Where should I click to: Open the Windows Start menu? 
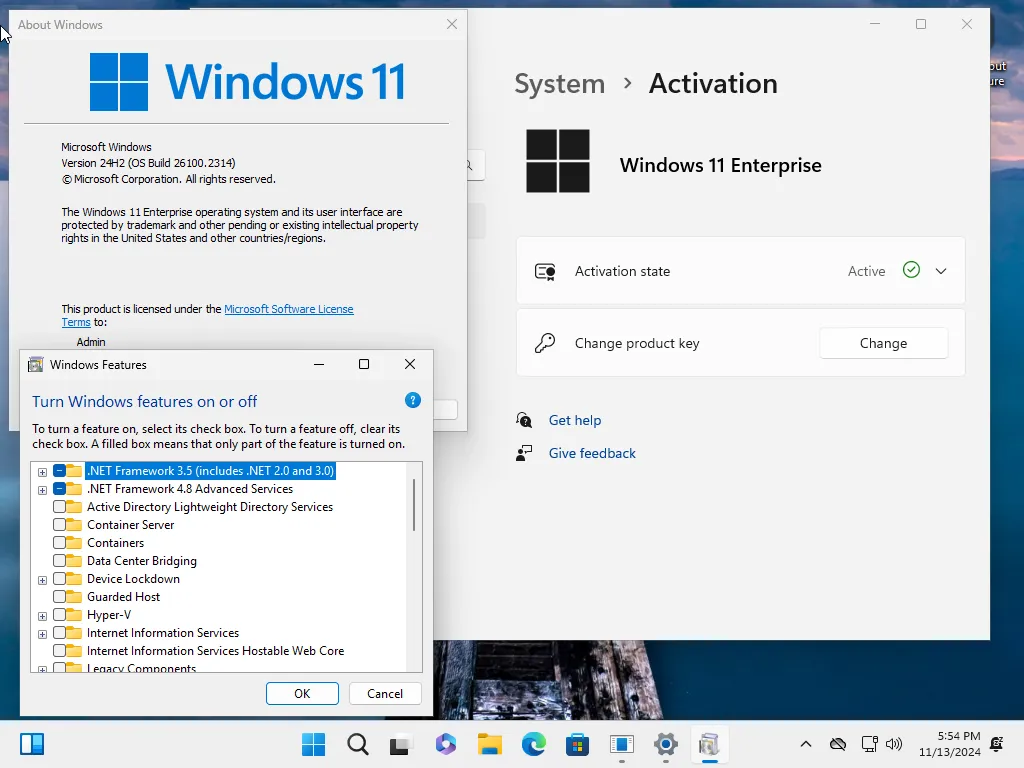click(313, 744)
